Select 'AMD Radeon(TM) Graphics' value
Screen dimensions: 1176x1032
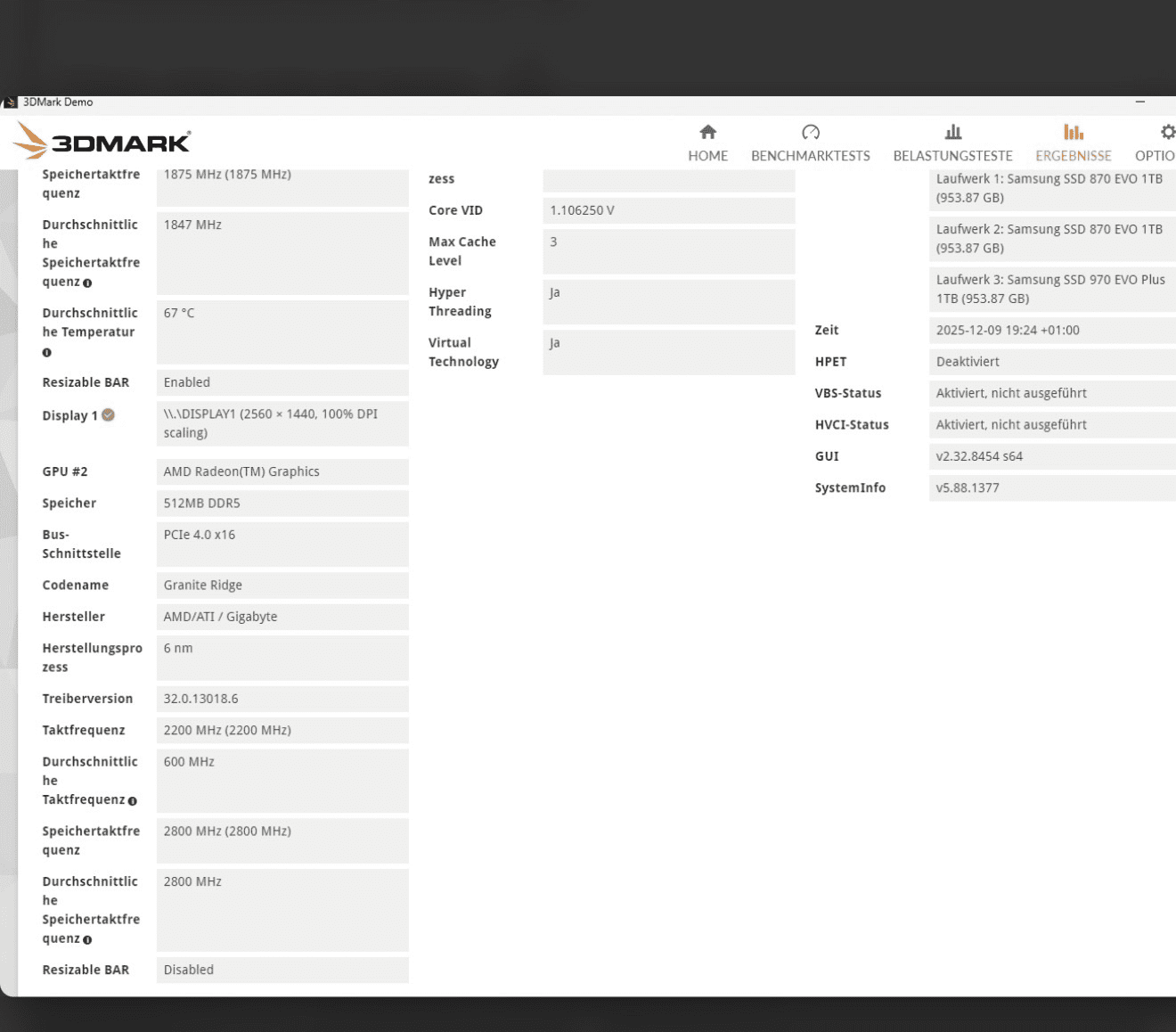[282, 471]
